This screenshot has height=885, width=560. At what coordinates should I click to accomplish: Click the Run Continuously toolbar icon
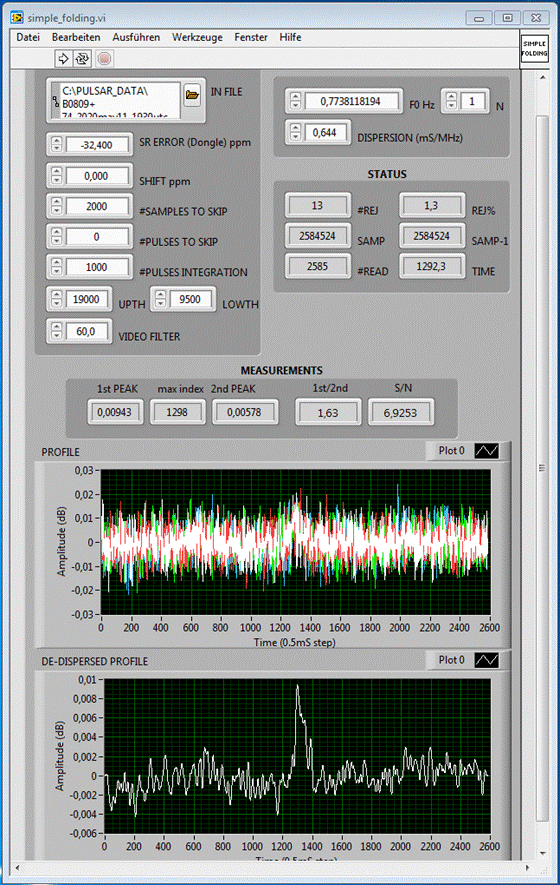coord(82,58)
